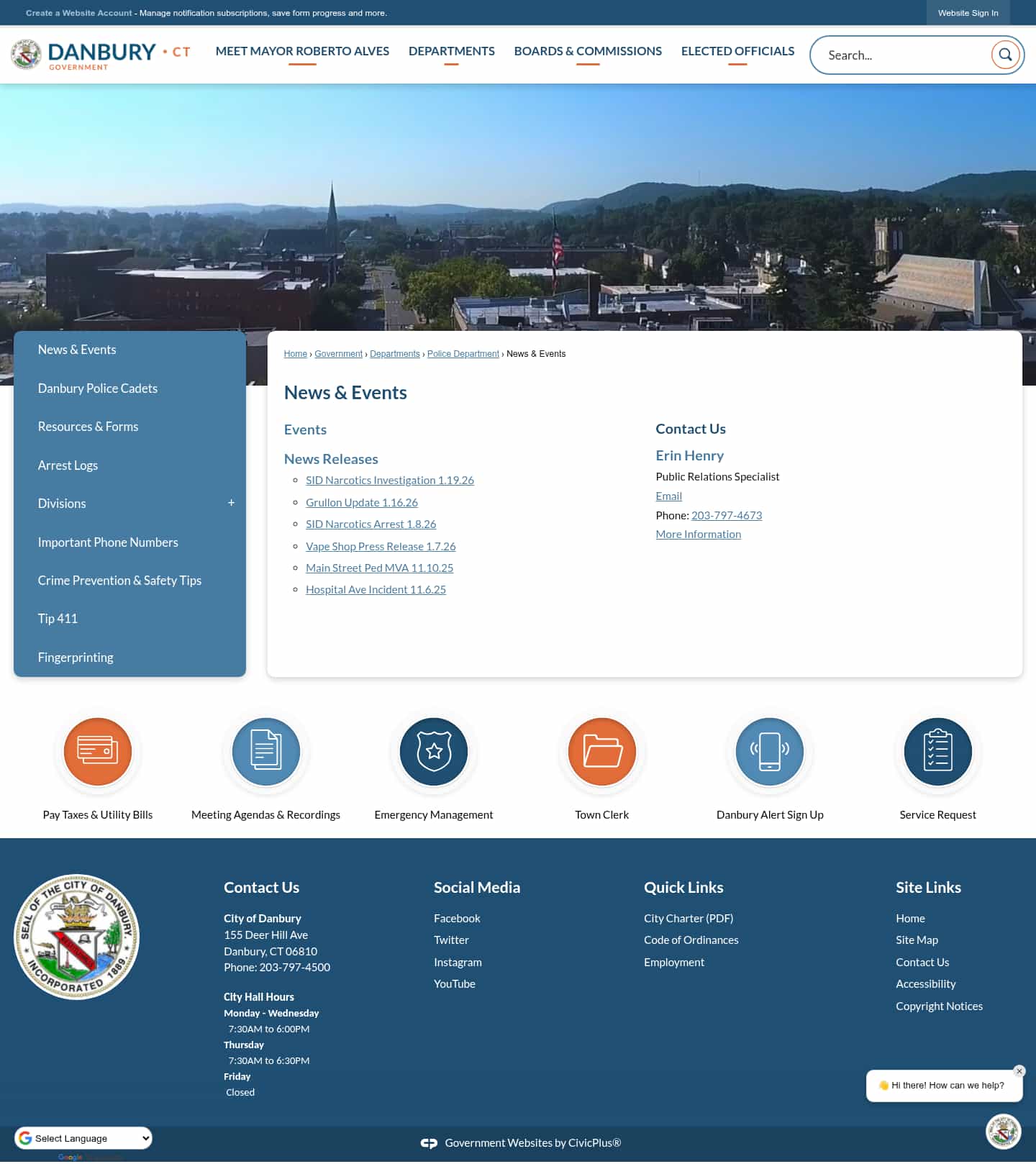Click Erin Henry contact name
This screenshot has width=1036, height=1164.
pos(689,455)
